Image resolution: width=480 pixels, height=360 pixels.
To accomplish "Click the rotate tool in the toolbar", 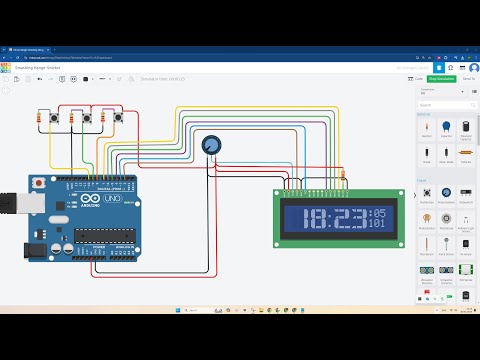I will [x=119, y=79].
